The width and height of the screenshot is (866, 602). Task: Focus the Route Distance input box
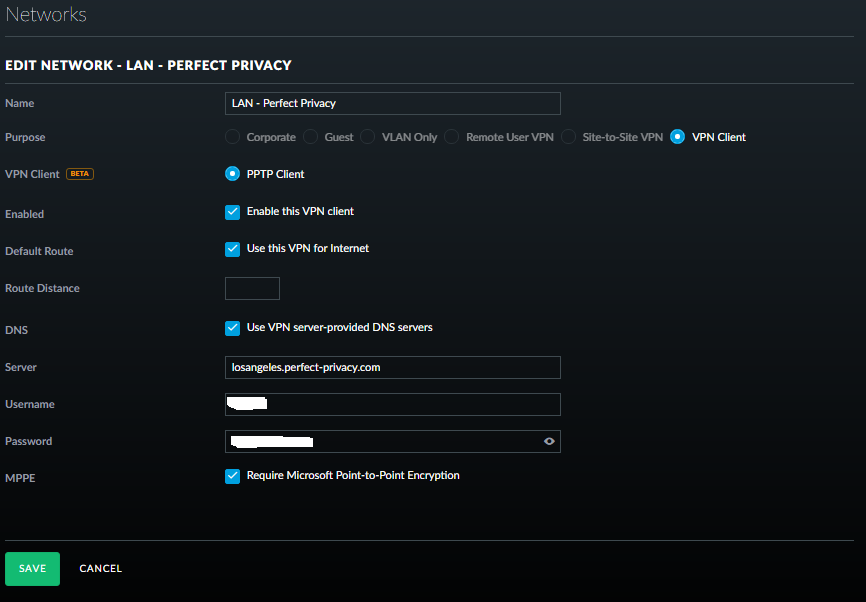click(x=252, y=289)
